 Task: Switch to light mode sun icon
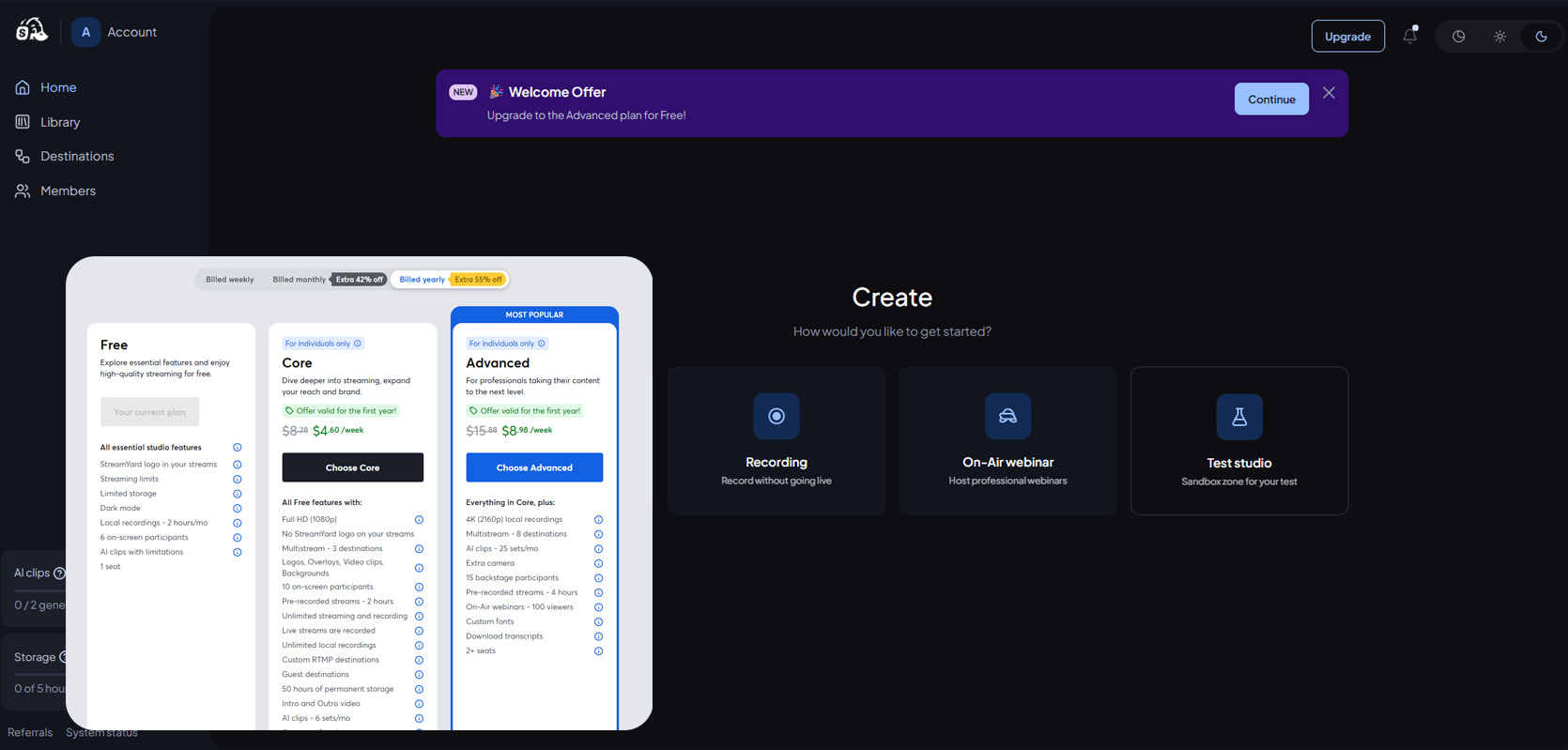click(1499, 37)
